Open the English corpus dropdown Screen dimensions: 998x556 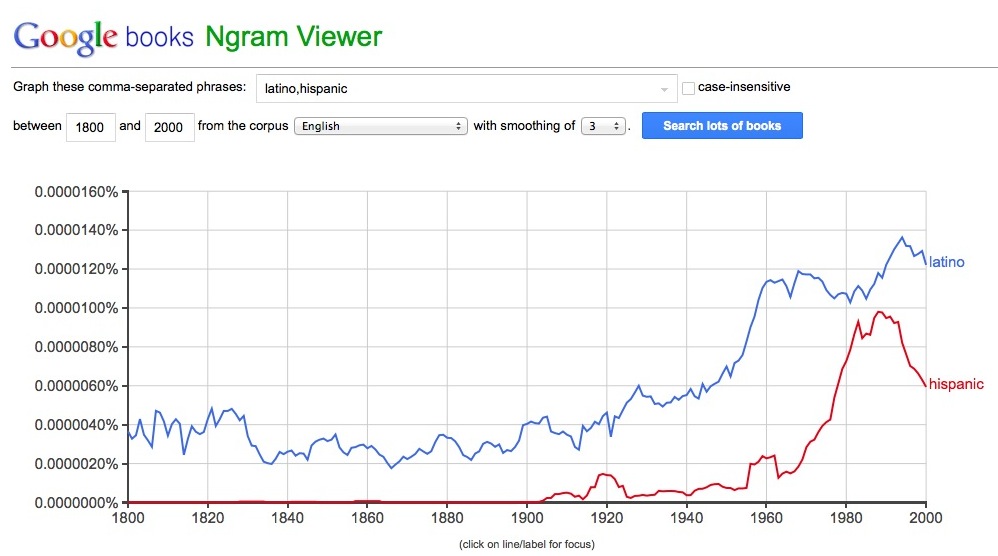coord(381,126)
